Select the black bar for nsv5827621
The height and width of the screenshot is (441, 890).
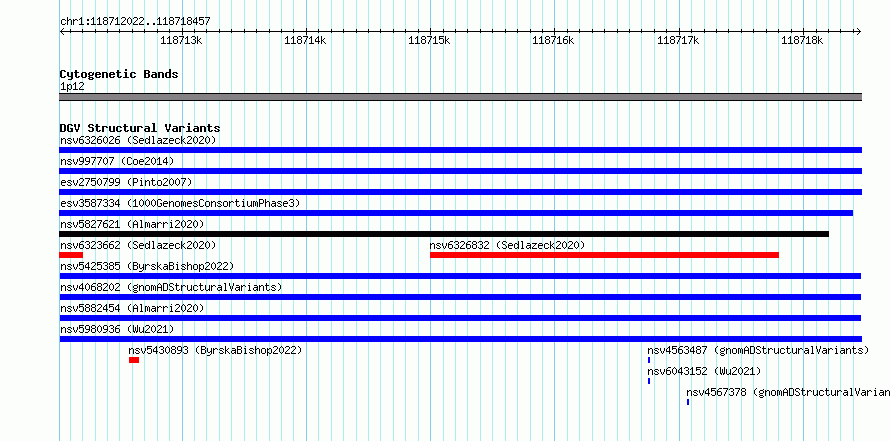[444, 234]
